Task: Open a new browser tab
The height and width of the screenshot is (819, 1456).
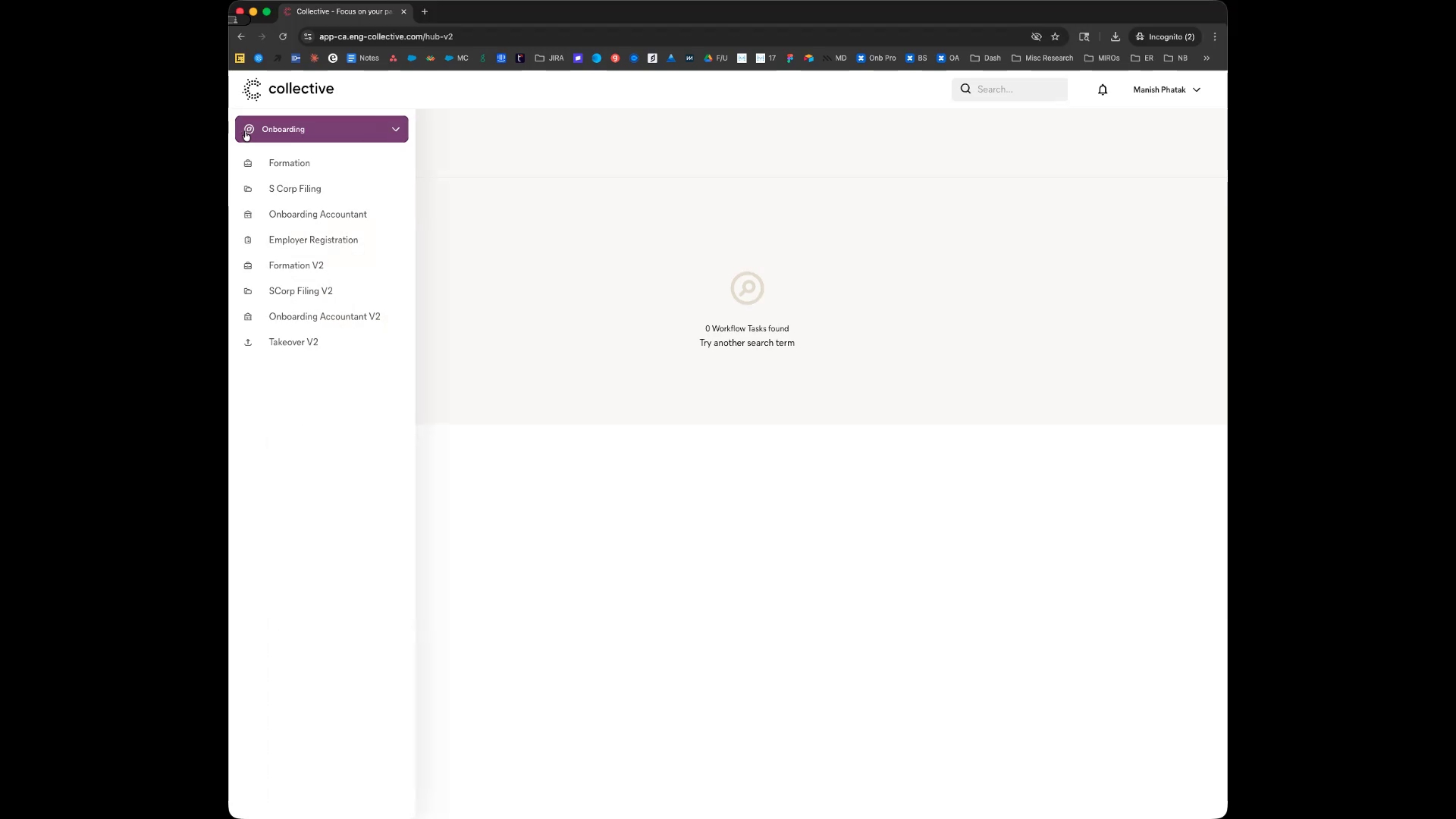Action: [425, 11]
